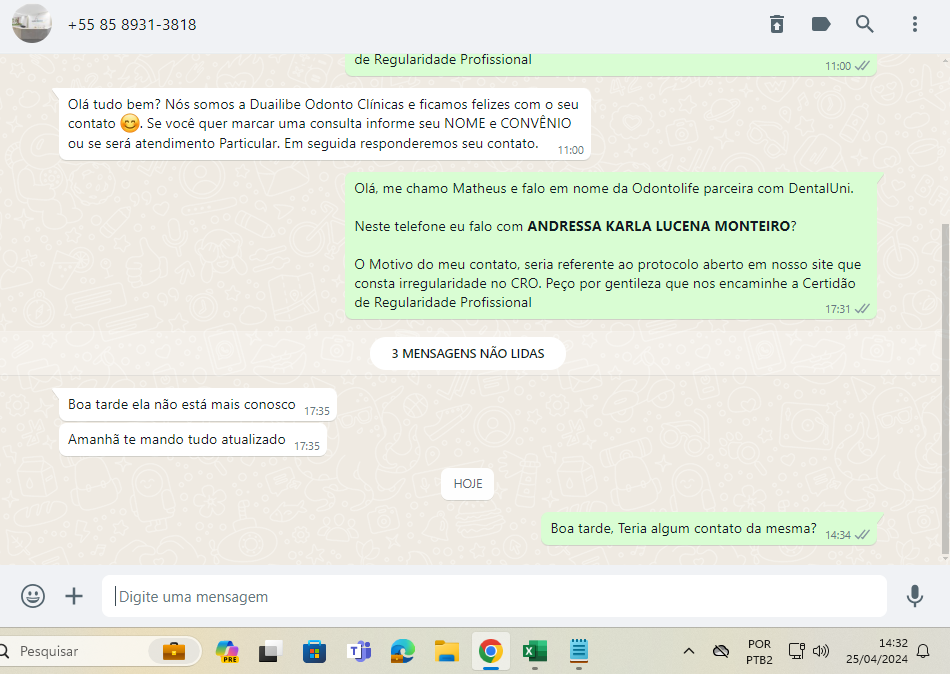Screen dimensions: 950x674
Task: Open Notepad from taskbar
Action: (579, 652)
